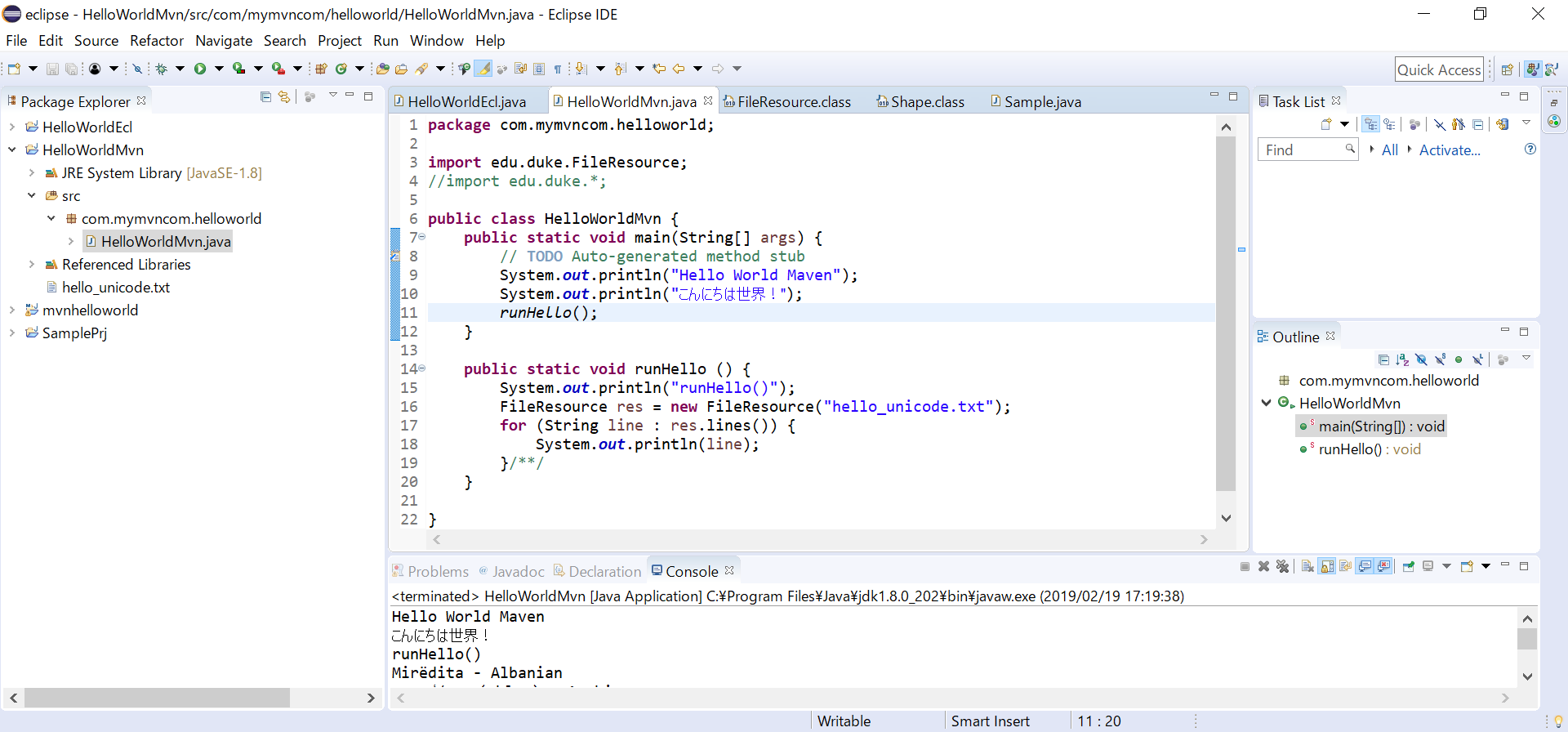Toggle Block Selection Mode in toolbar
Screen dimensions: 1568x732
click(x=539, y=69)
